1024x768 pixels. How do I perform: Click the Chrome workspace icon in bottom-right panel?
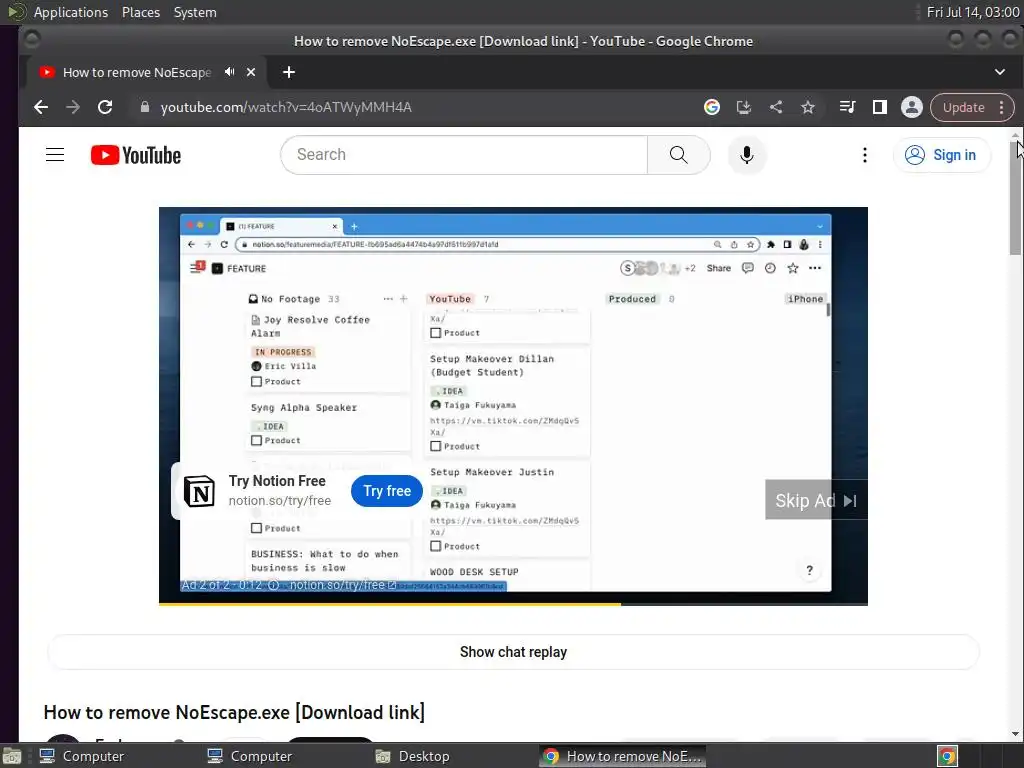(x=947, y=756)
